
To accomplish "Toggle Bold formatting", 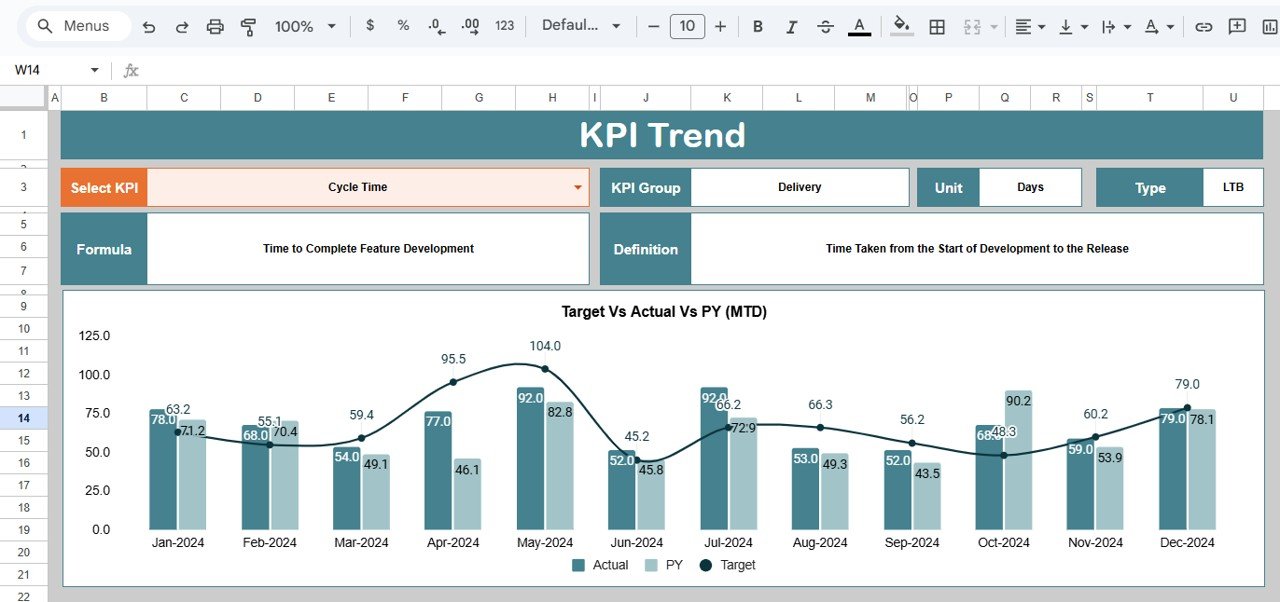I will pos(757,27).
